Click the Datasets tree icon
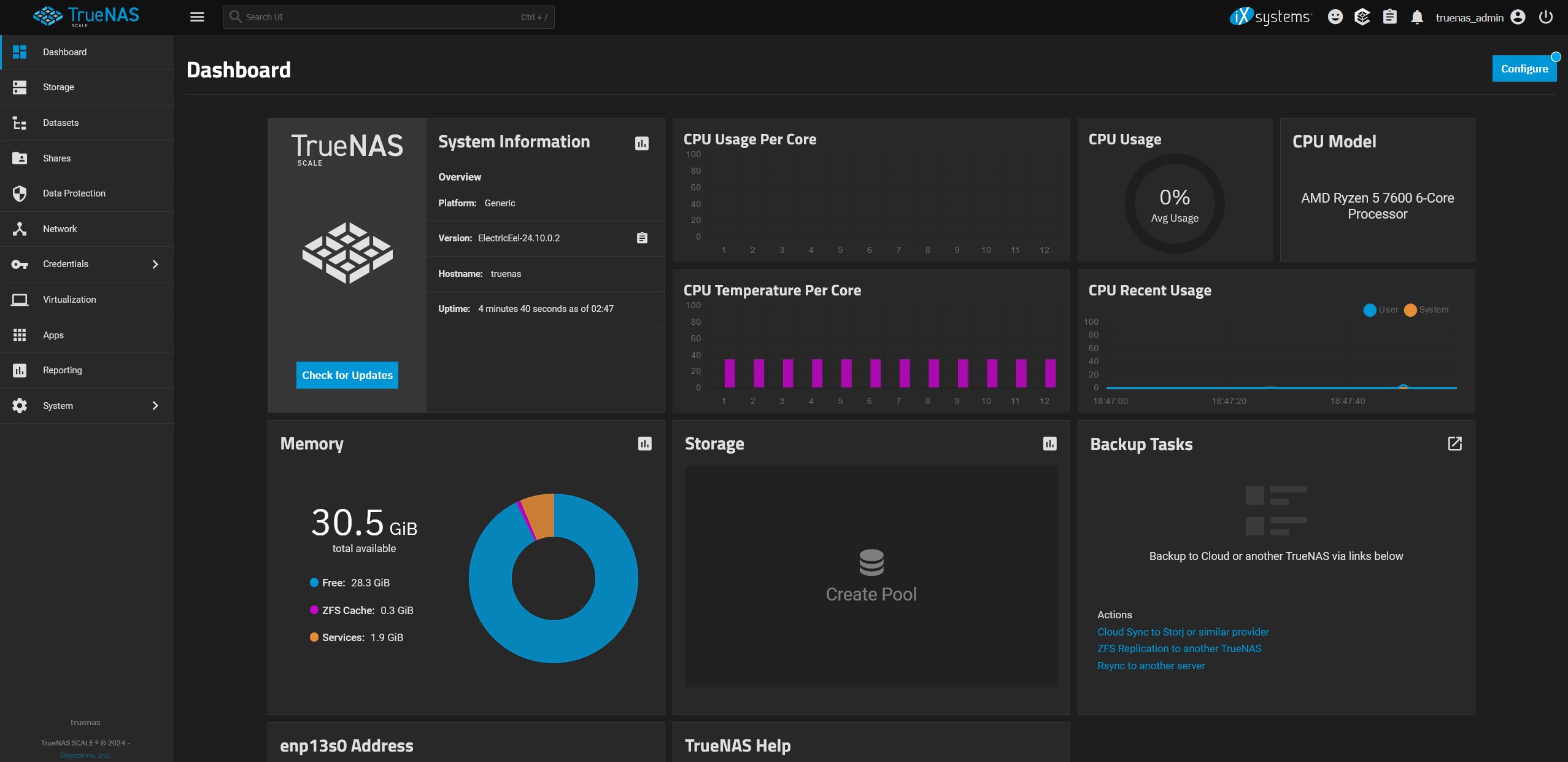1568x762 pixels. (20, 123)
